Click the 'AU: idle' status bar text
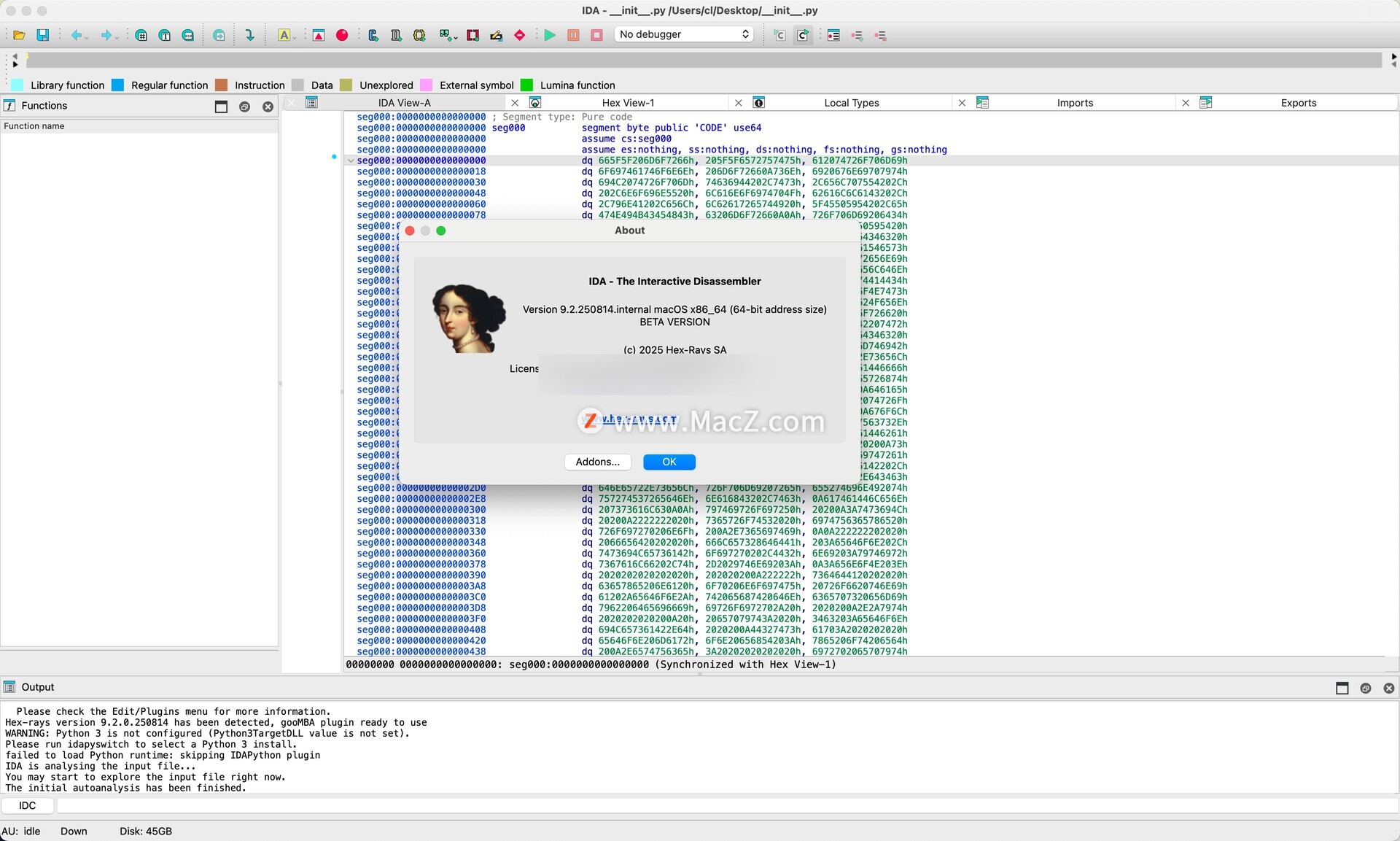 [21, 831]
